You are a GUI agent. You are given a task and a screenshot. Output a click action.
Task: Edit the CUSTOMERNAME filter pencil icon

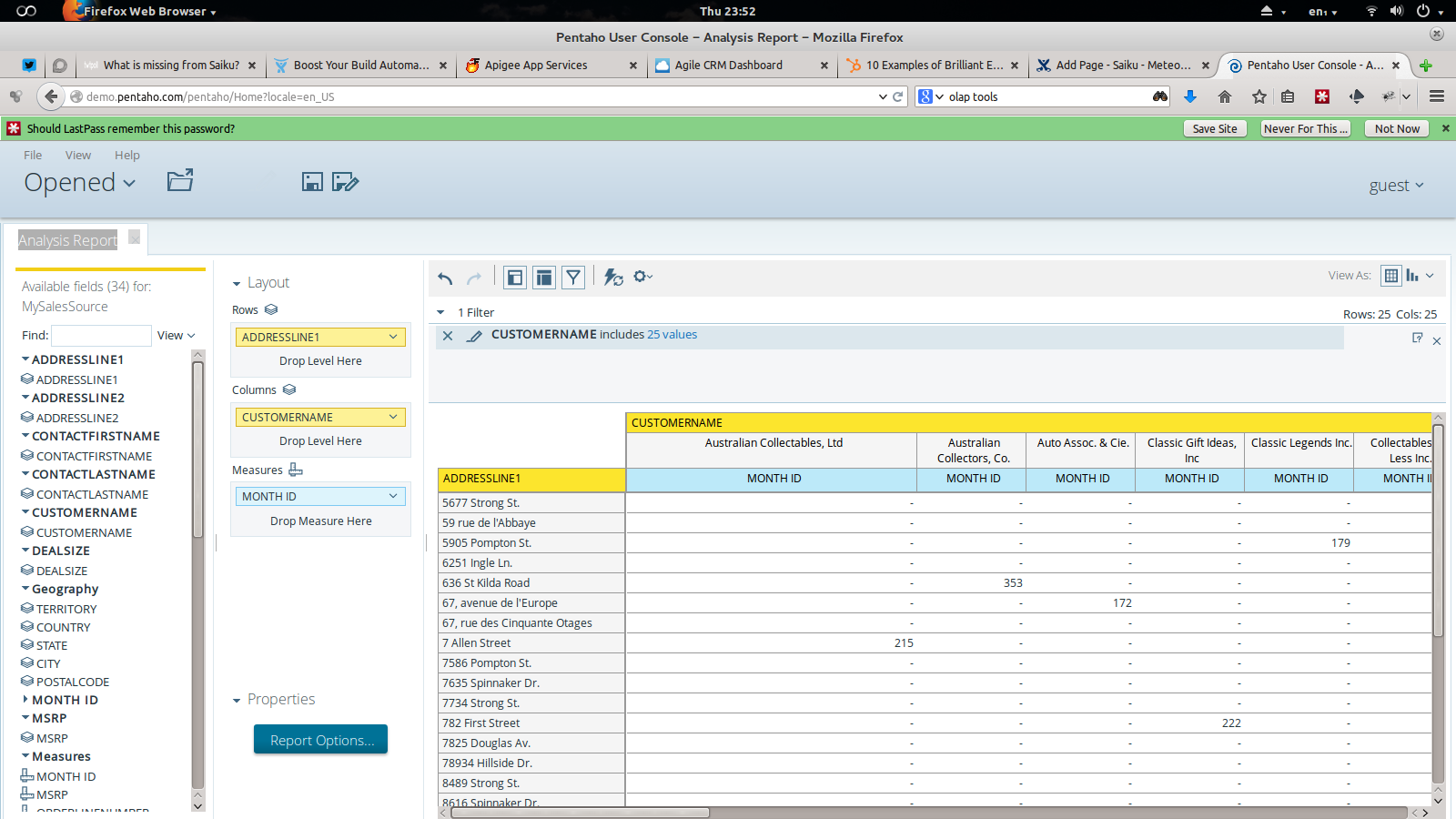click(x=474, y=336)
